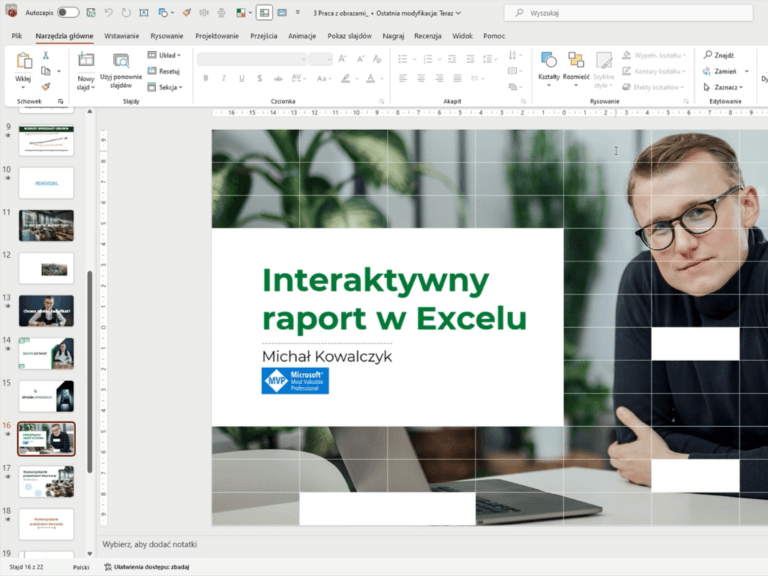Click the shapes icon in quick access toolbar
Image resolution: width=768 pixels, height=576 pixels.
click(x=163, y=13)
